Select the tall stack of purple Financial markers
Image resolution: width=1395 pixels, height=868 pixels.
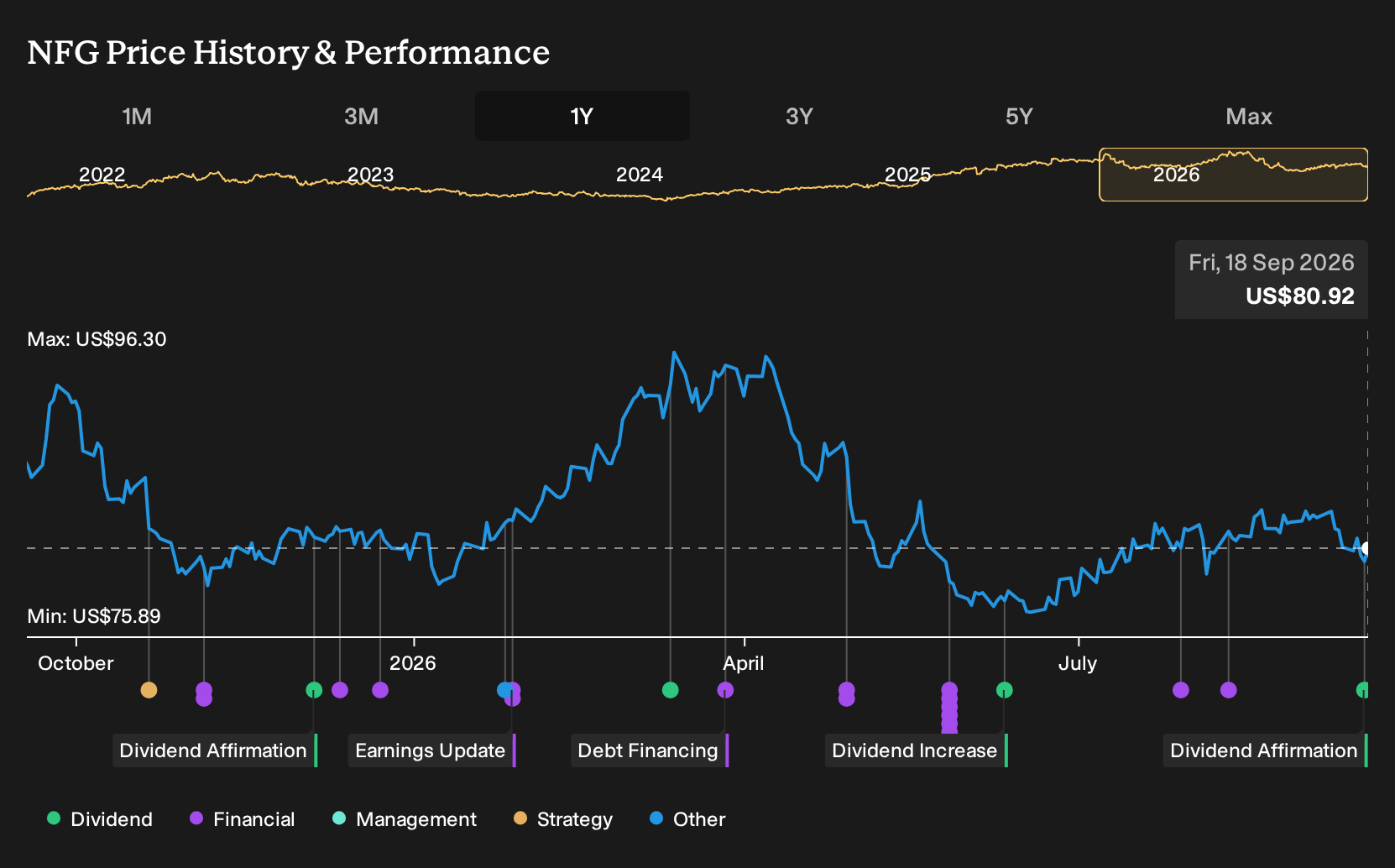point(949,708)
